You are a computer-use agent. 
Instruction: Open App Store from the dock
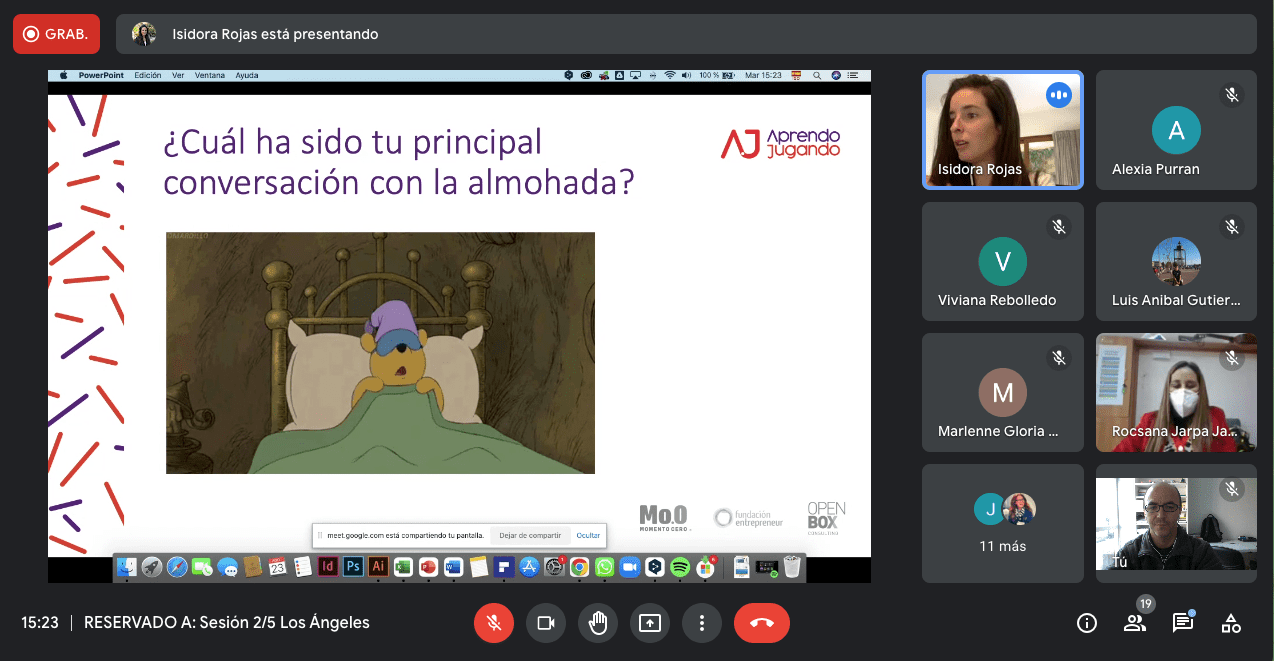point(529,567)
